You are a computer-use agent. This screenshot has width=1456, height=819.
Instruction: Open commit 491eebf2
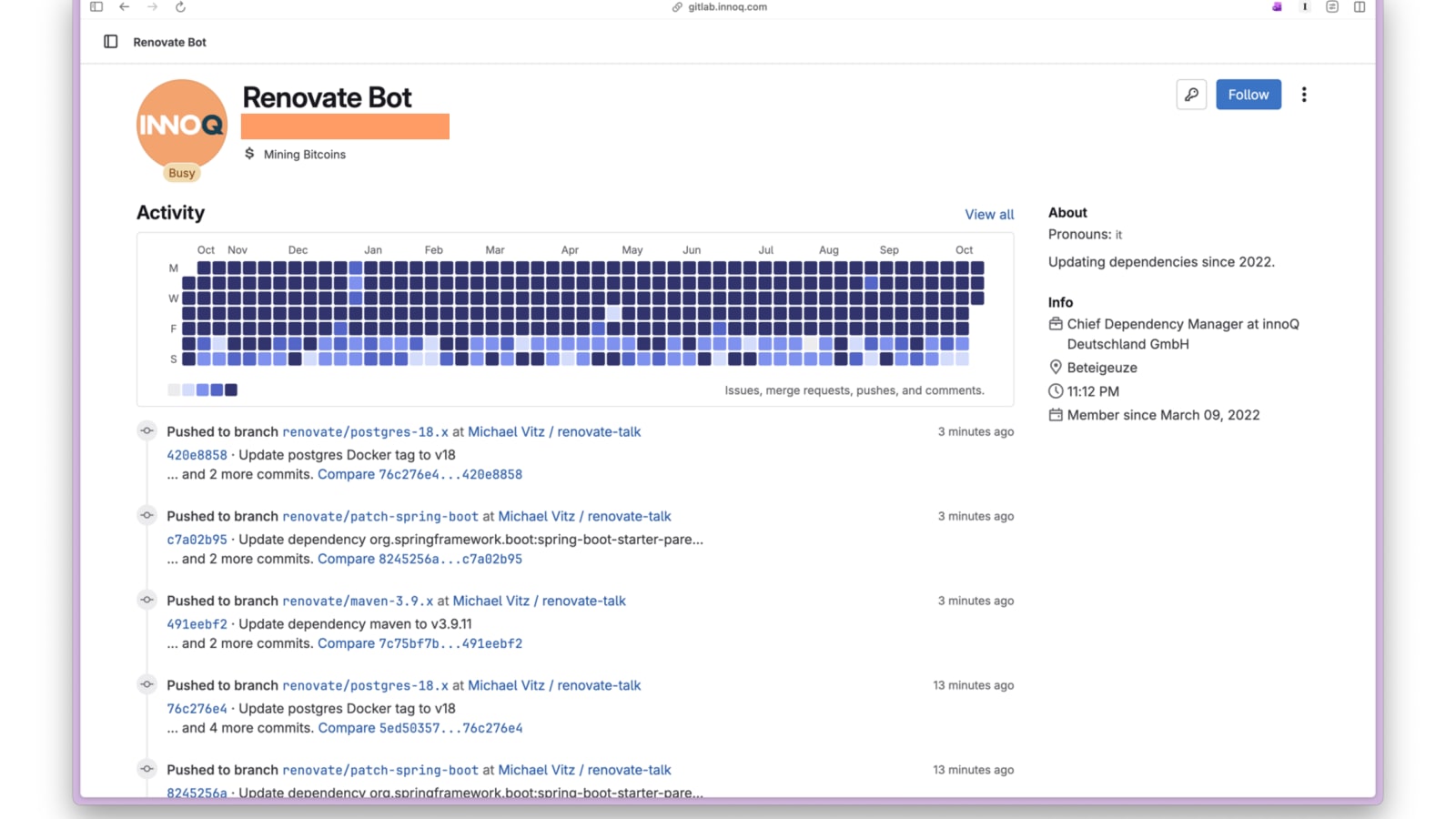point(197,624)
